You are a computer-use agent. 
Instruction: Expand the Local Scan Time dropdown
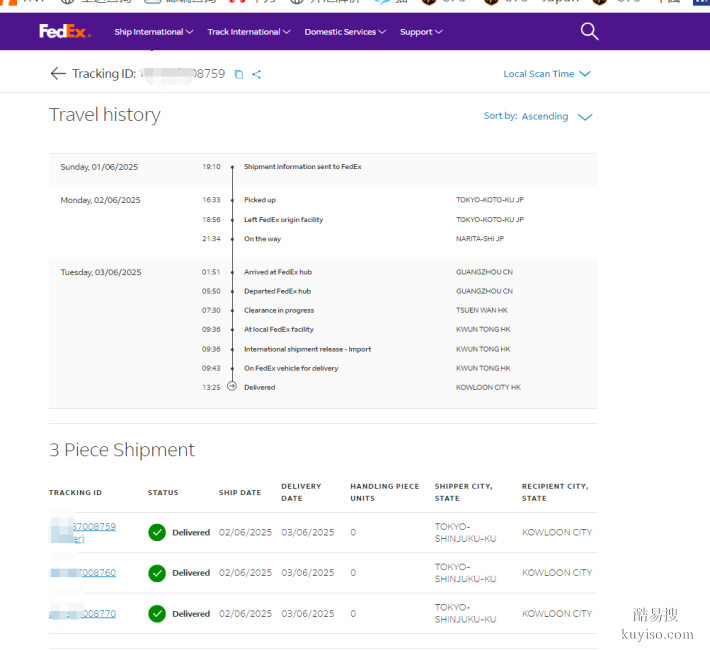pyautogui.click(x=547, y=74)
